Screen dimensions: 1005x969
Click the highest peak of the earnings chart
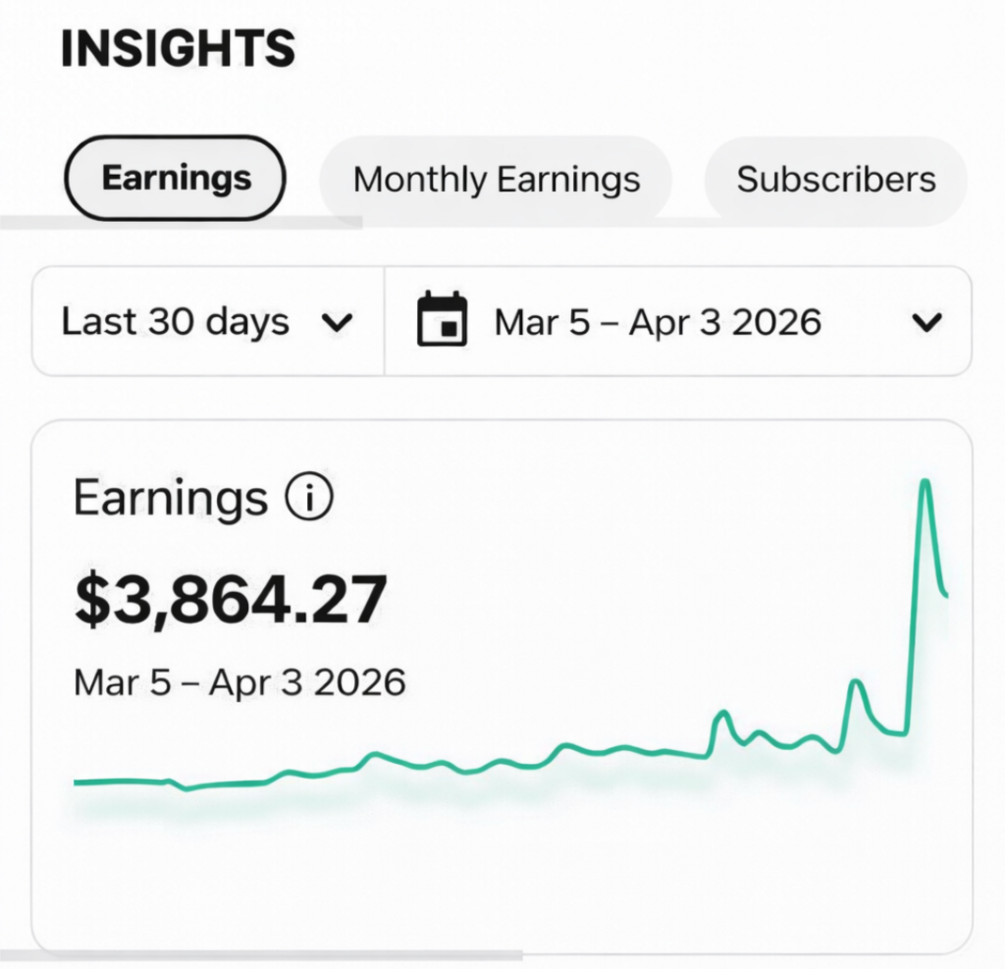coord(925,482)
